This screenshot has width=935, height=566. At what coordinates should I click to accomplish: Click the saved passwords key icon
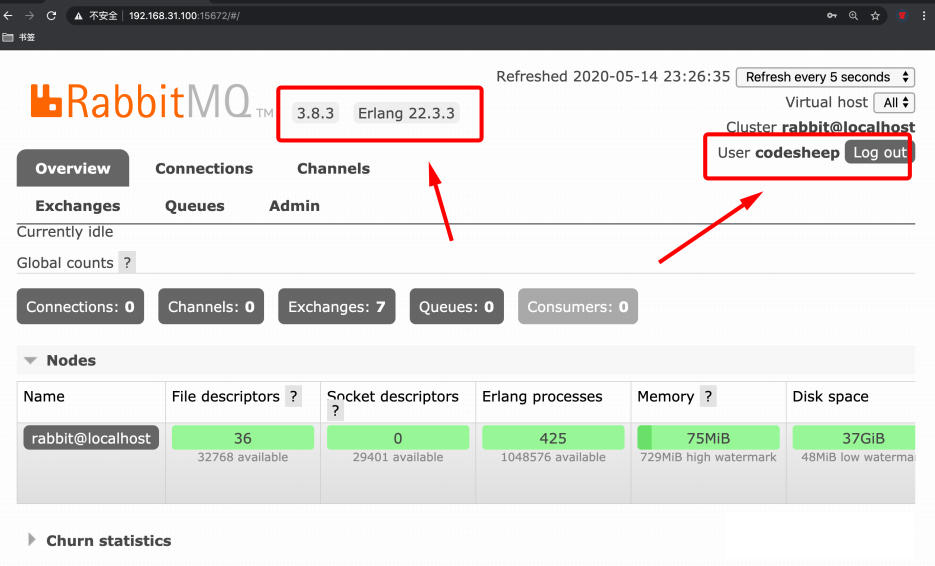click(x=831, y=16)
